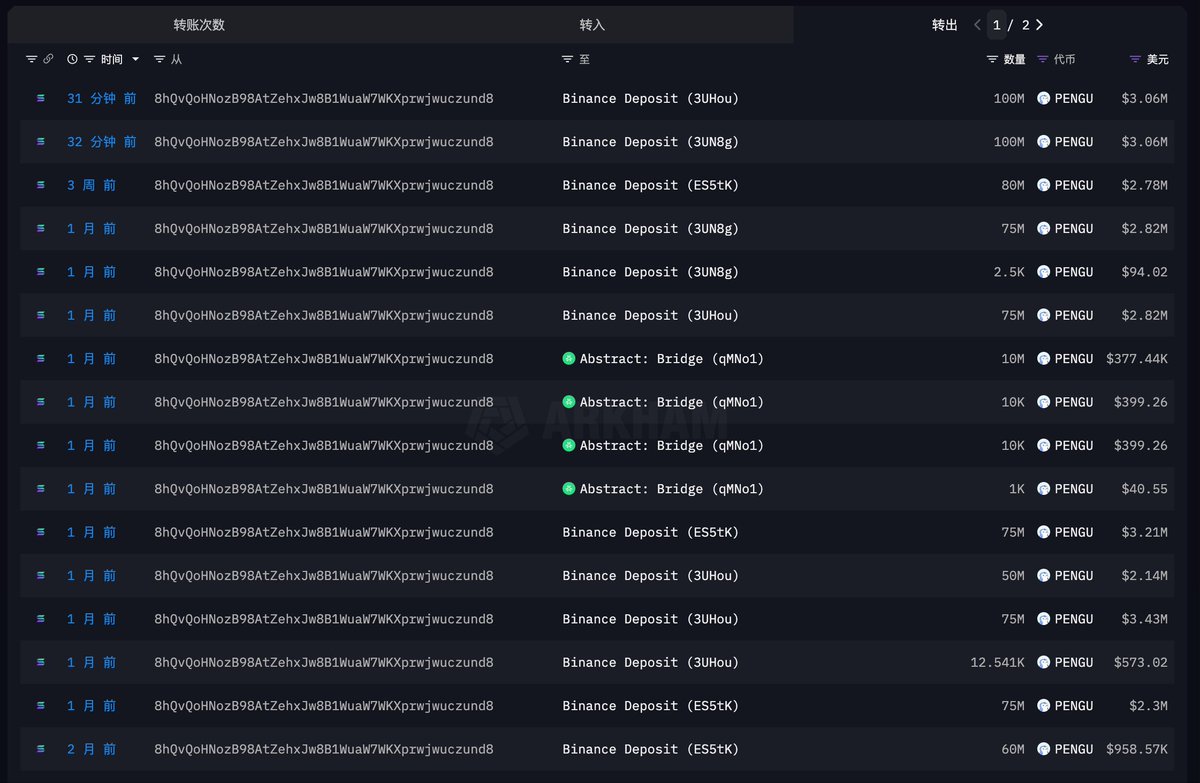
Task: Open the filter icon beside 时间
Action: [x=90, y=59]
